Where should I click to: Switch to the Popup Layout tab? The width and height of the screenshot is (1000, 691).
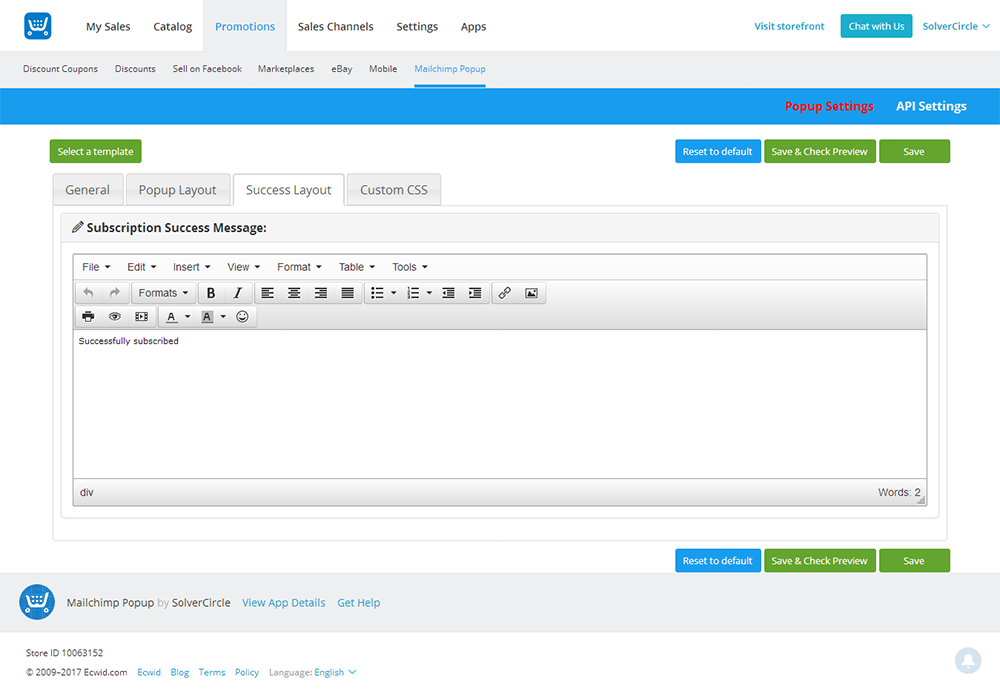(177, 189)
